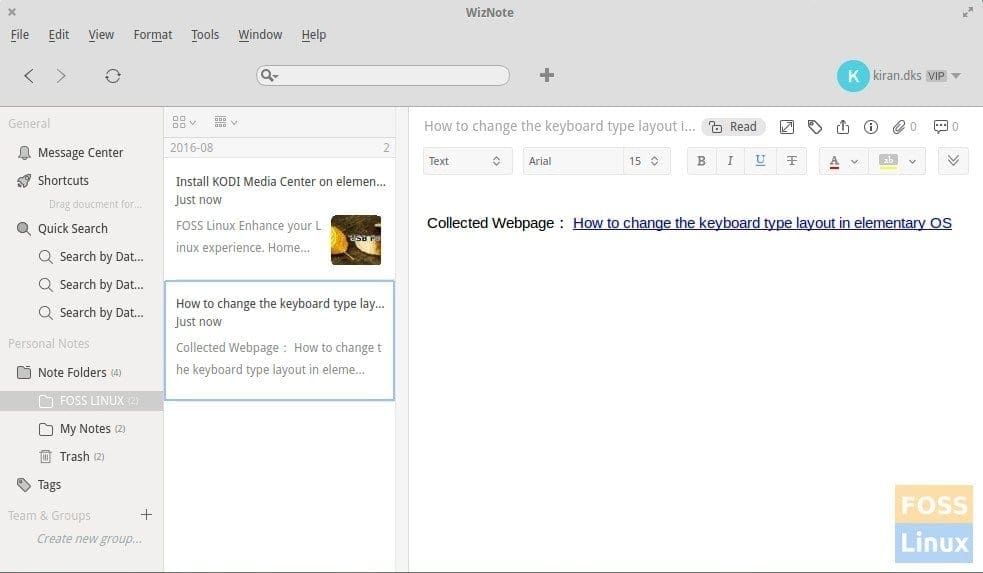Open the elementary OS keyboard layout link
This screenshot has width=983, height=573.
pos(762,223)
